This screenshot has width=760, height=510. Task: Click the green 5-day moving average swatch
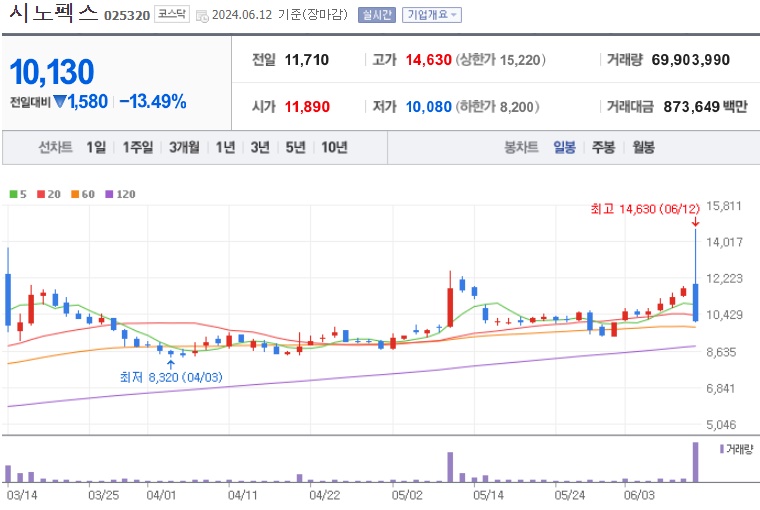point(13,194)
